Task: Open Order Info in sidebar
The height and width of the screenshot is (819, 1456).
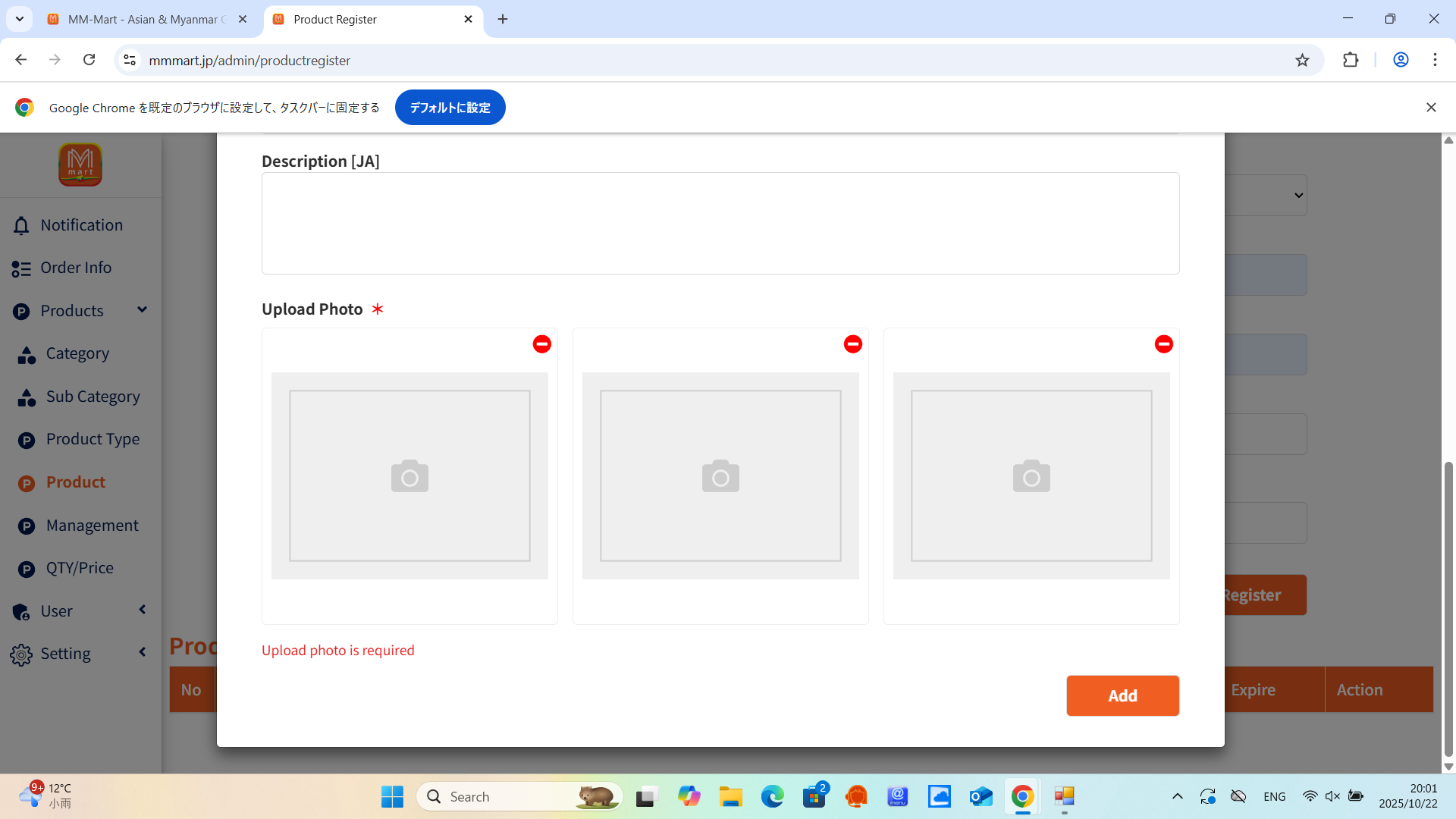Action: [76, 268]
